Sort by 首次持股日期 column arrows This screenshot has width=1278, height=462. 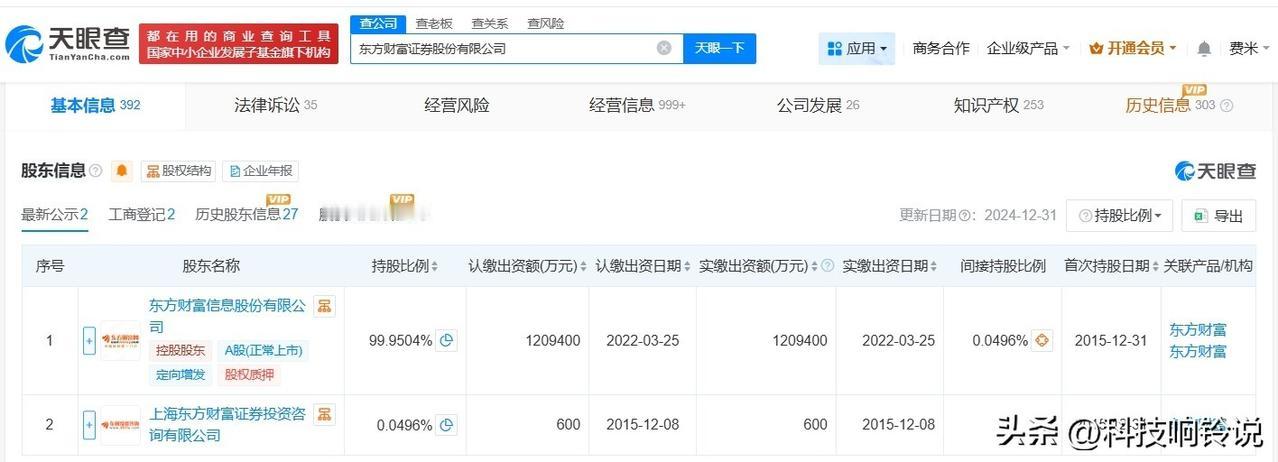[x=1156, y=266]
